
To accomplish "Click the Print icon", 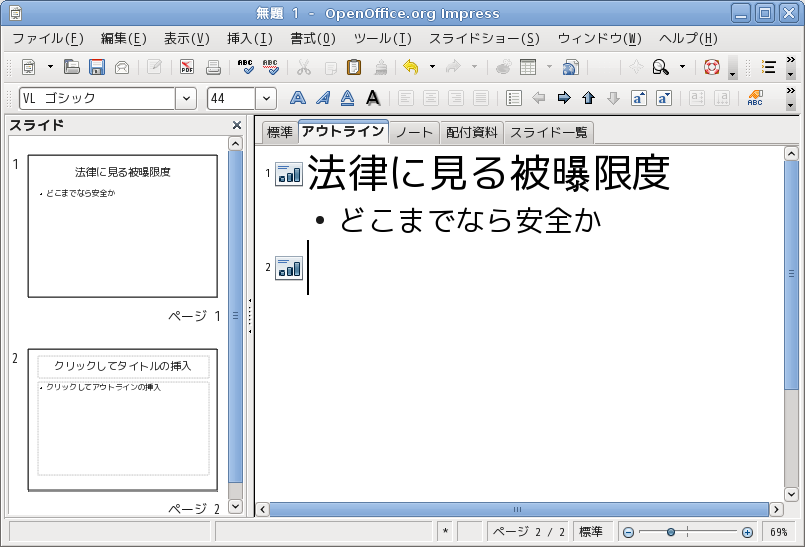I will 213,67.
